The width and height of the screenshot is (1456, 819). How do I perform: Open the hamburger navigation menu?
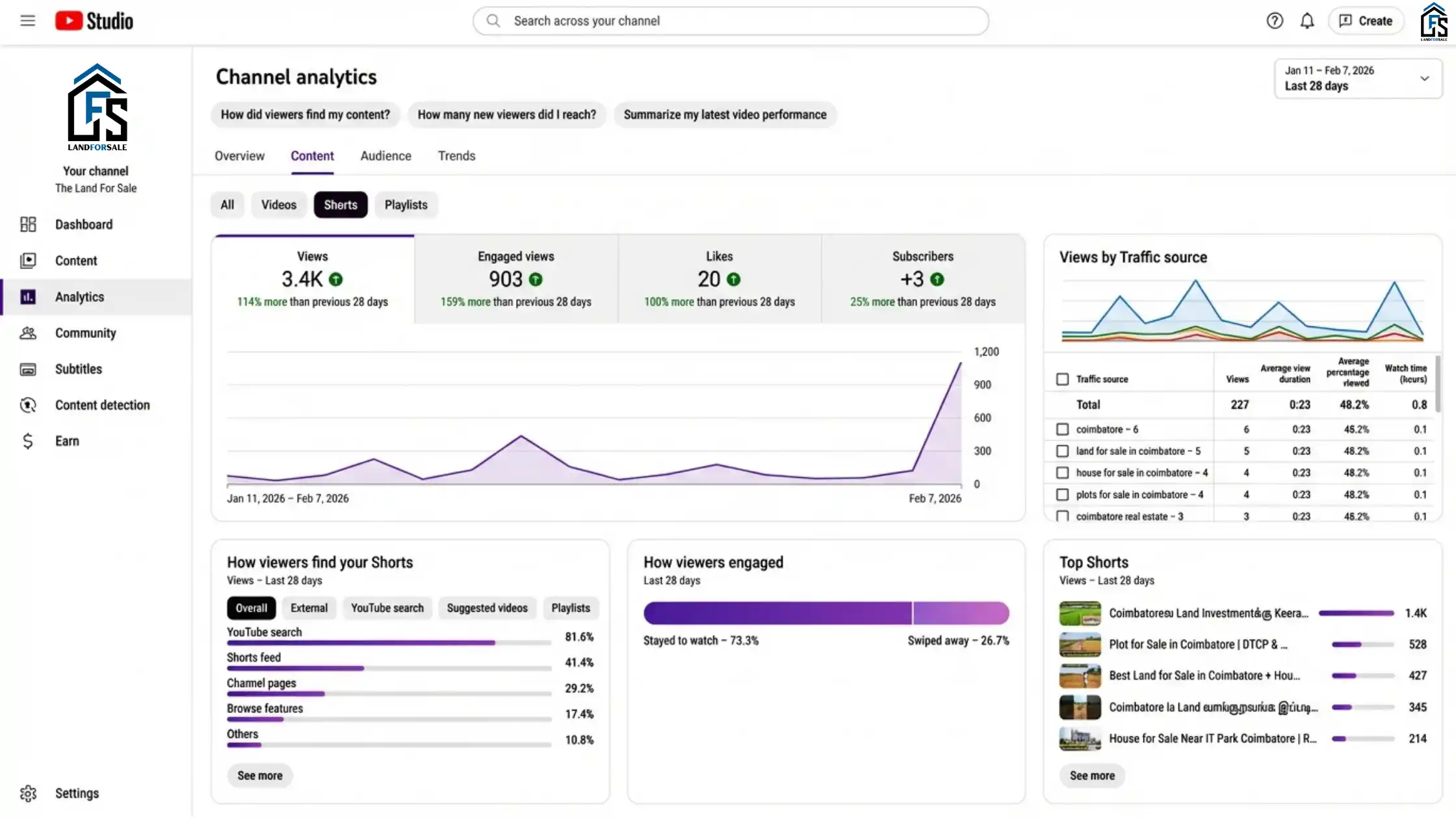[x=28, y=20]
